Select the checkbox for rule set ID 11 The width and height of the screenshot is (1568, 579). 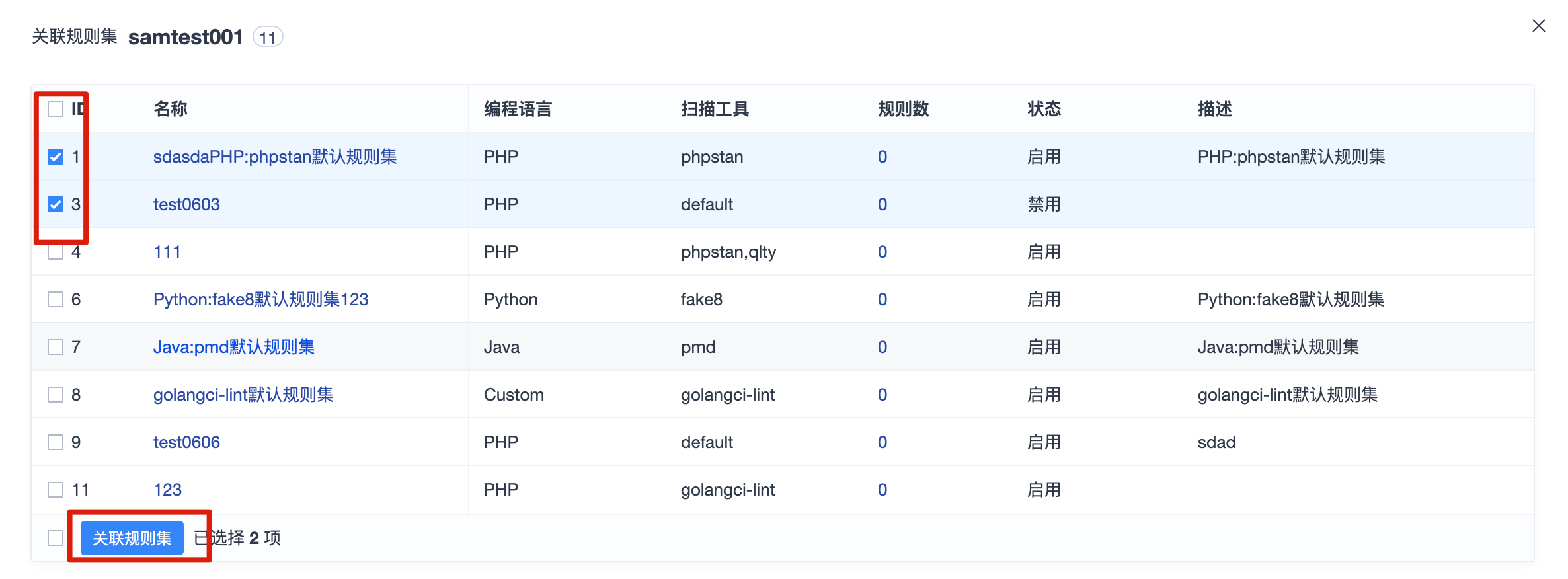(x=56, y=490)
